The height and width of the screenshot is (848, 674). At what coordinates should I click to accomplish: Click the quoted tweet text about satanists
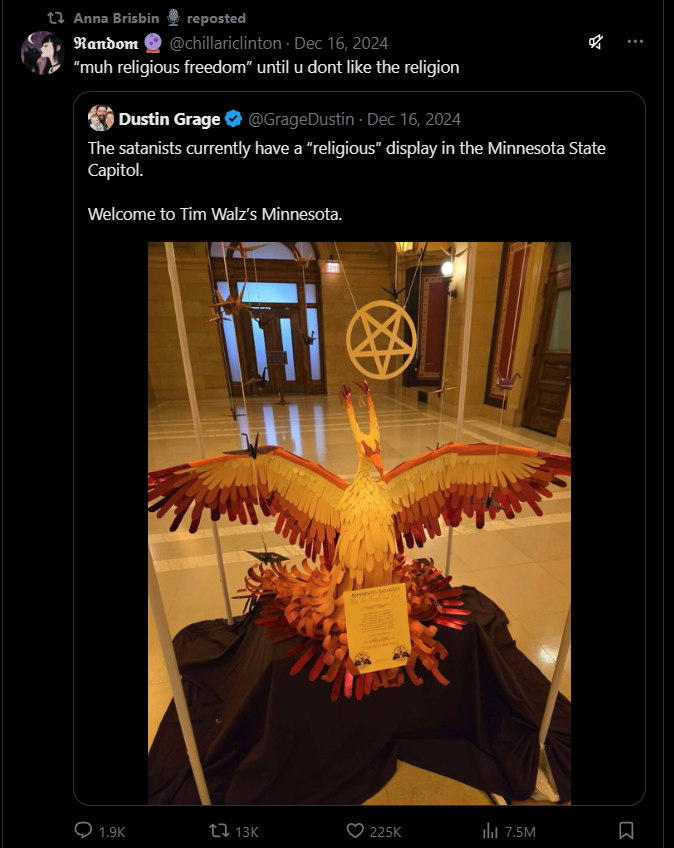pos(347,181)
